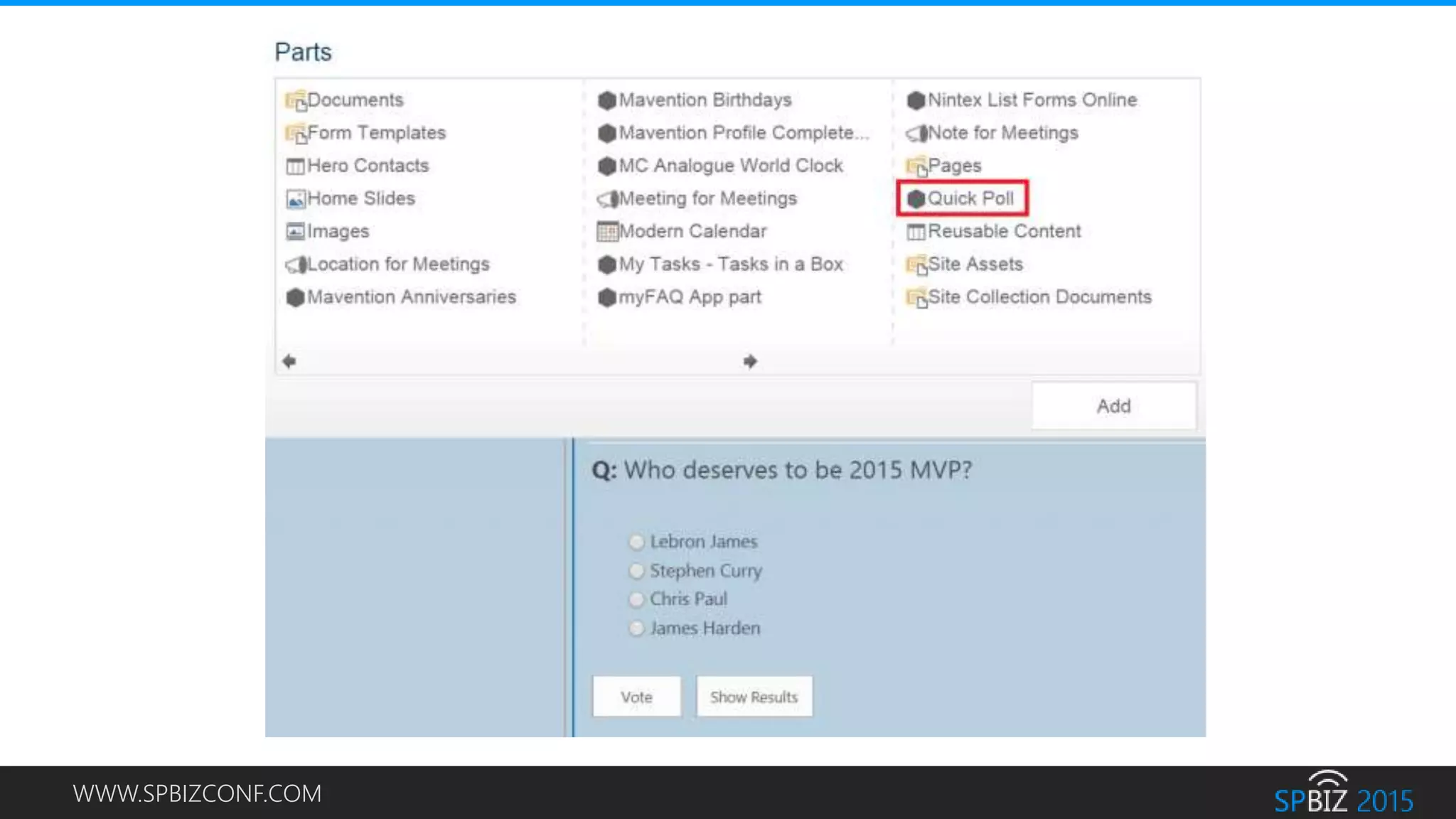The height and width of the screenshot is (819, 1456).
Task: Click the Show Results button
Action: tap(754, 697)
